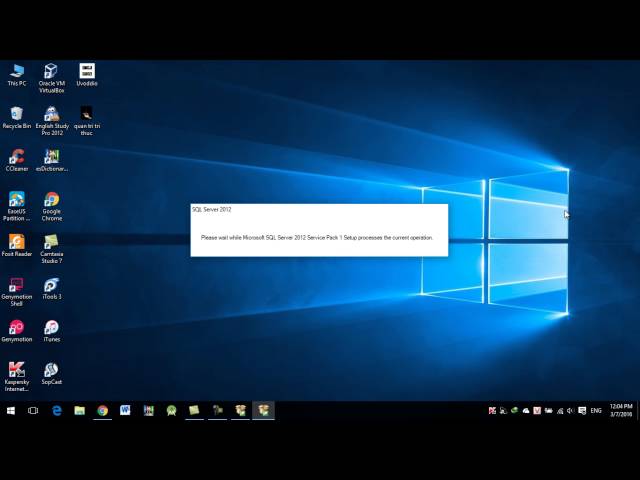
Task: Open the network status tray icon
Action: coord(560,411)
